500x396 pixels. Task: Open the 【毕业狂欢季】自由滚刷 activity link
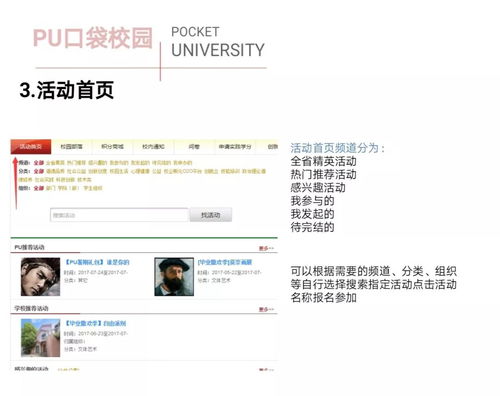click(95, 323)
